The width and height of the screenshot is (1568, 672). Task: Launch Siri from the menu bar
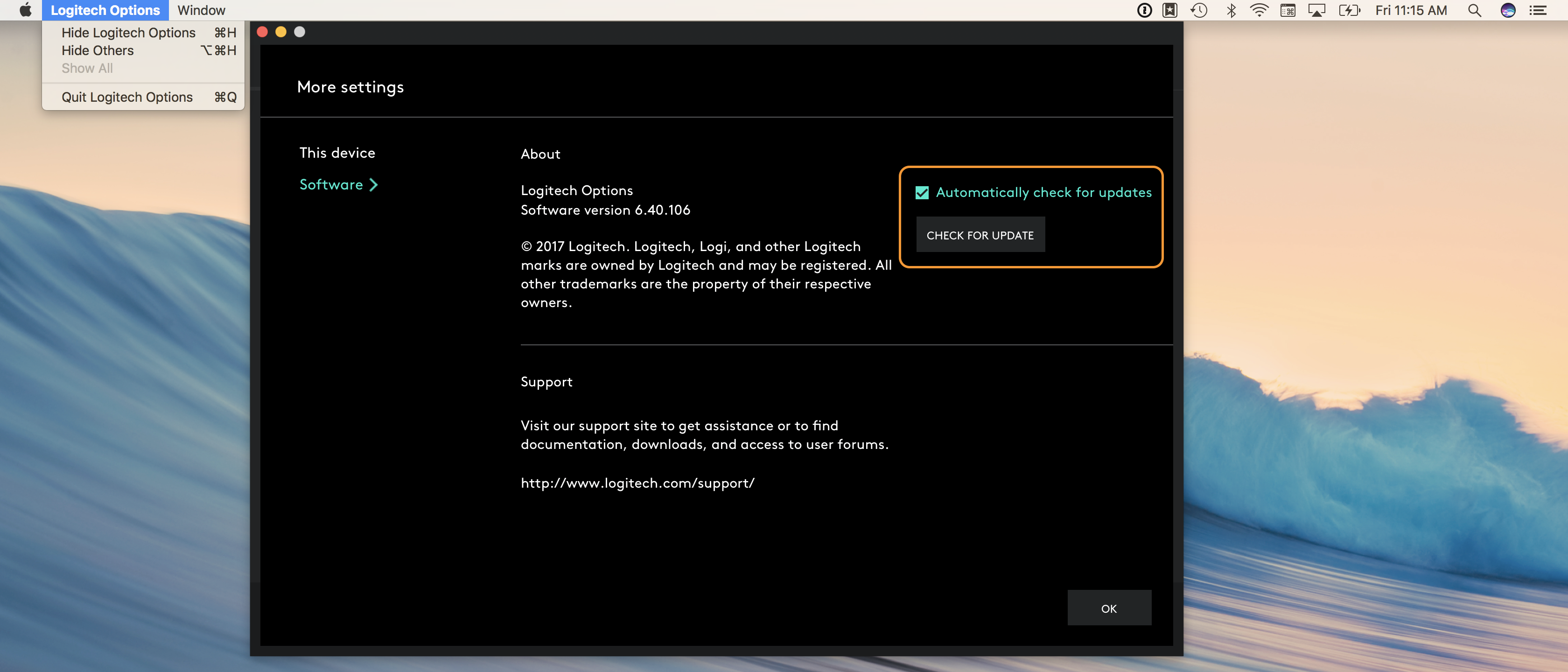click(x=1508, y=10)
